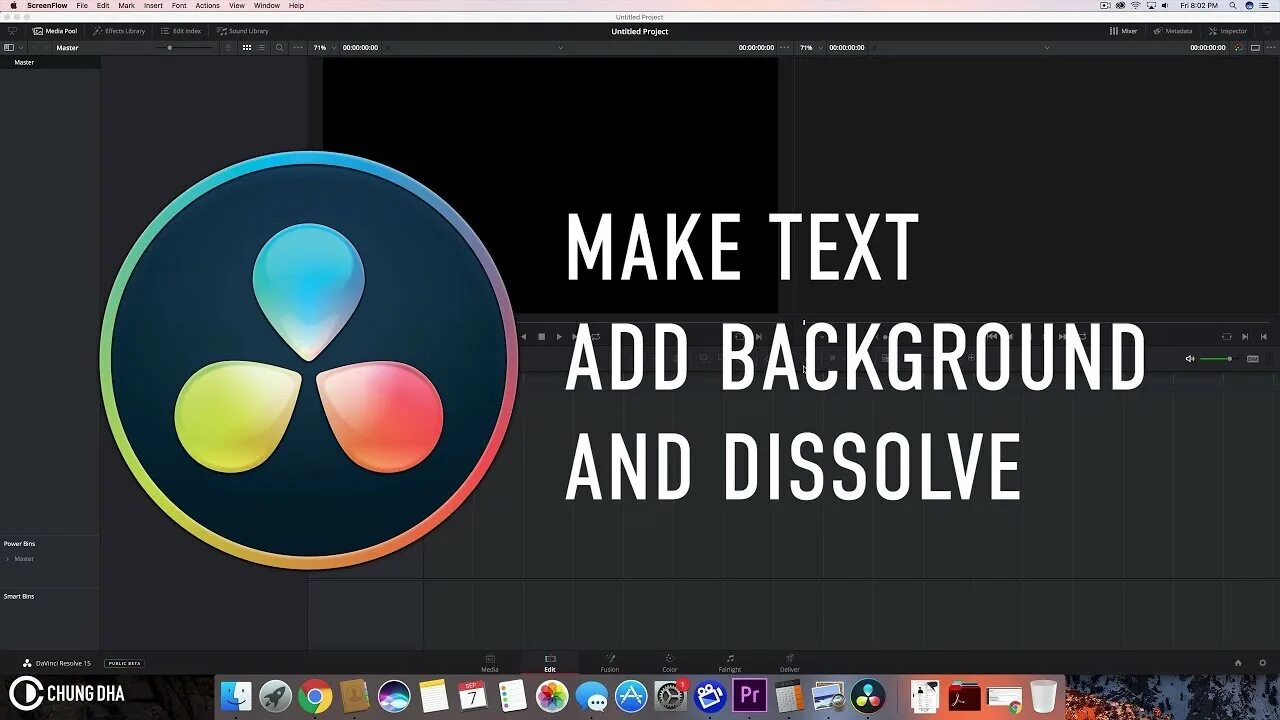Viewport: 1280px width, 720px height.
Task: Toggle the Effects Library panel
Action: [x=119, y=31]
